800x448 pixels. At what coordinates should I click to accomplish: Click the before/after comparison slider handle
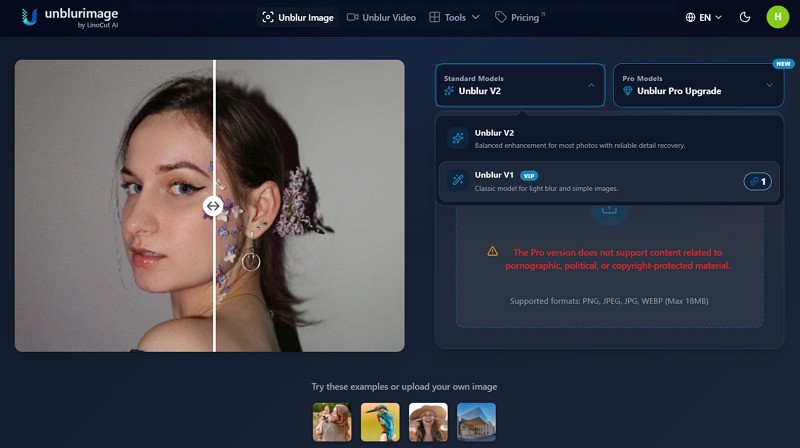(213, 206)
